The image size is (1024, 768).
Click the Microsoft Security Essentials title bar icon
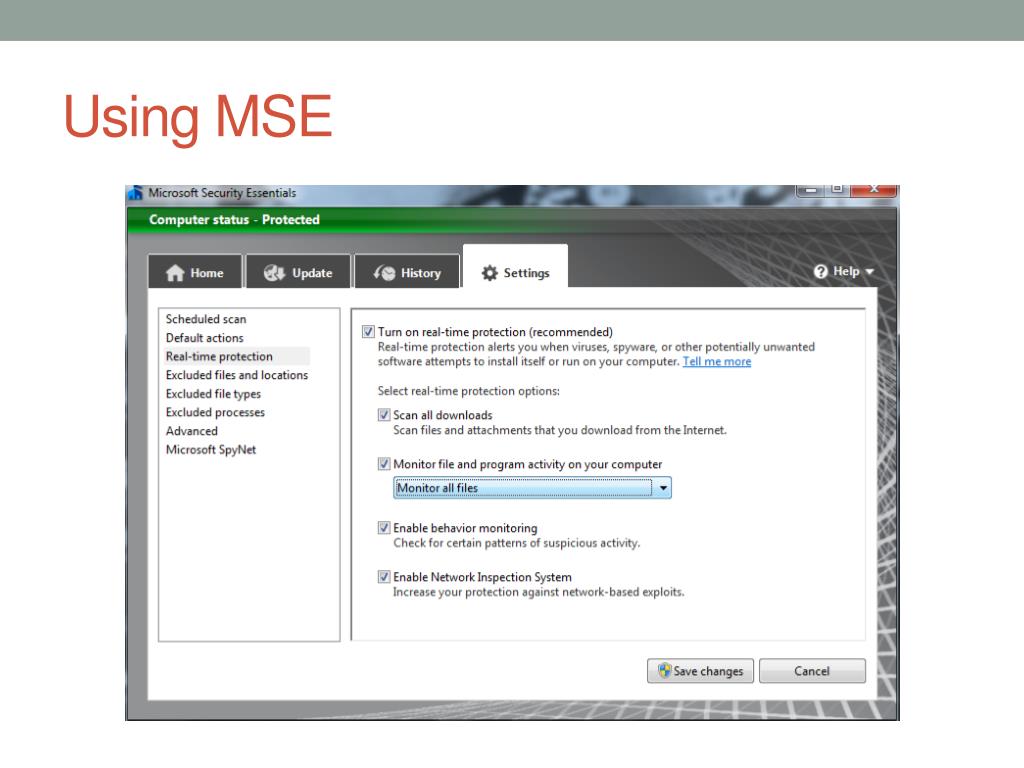(x=136, y=193)
